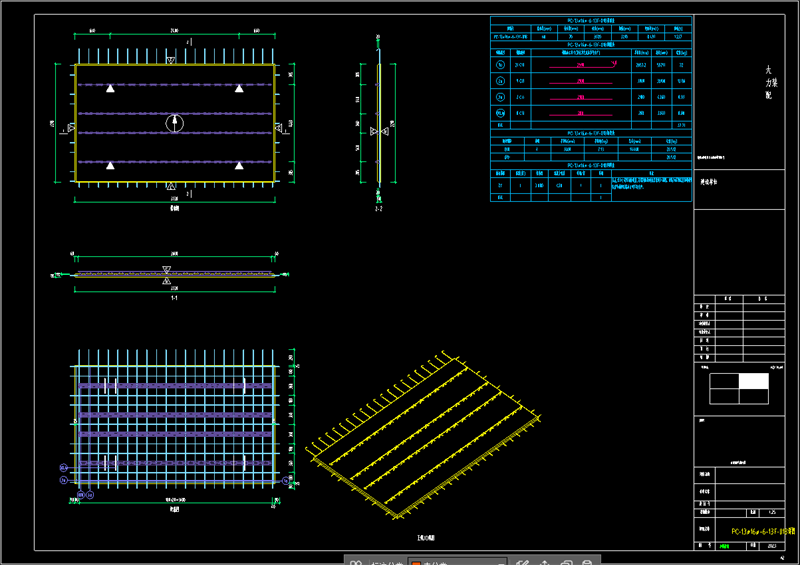Select magenta hooked rebar shape in table
800x565 pixels.
pos(583,64)
